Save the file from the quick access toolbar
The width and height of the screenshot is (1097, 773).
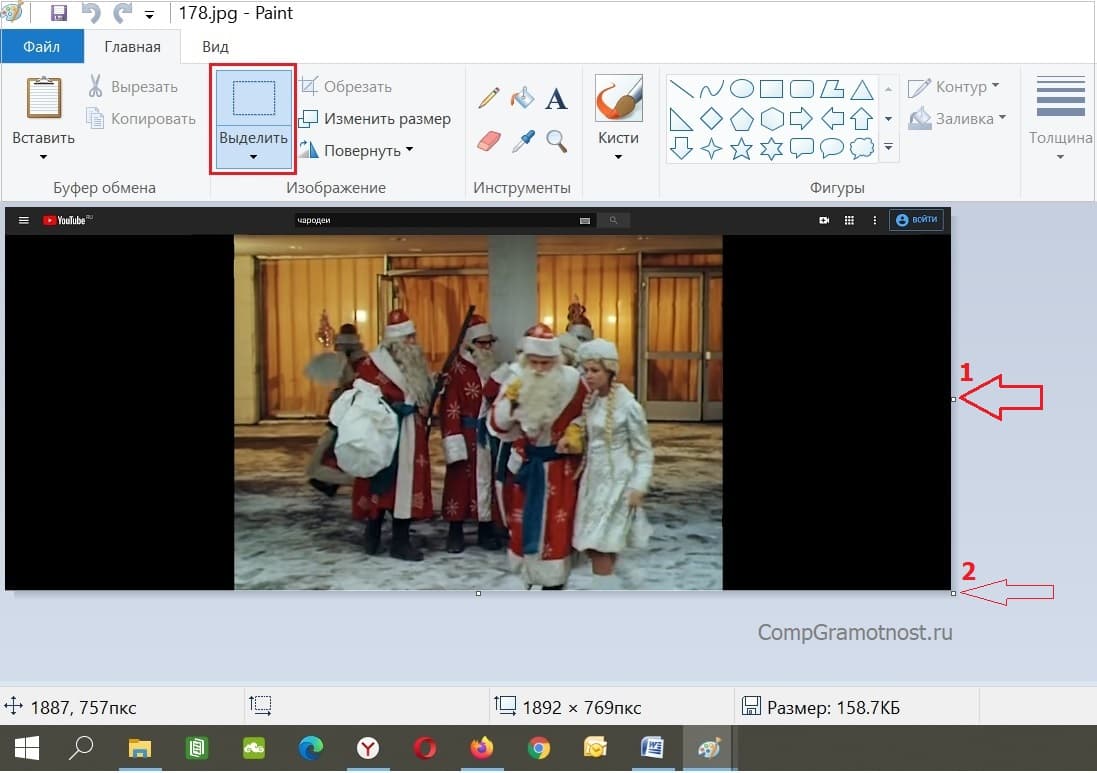coord(59,13)
